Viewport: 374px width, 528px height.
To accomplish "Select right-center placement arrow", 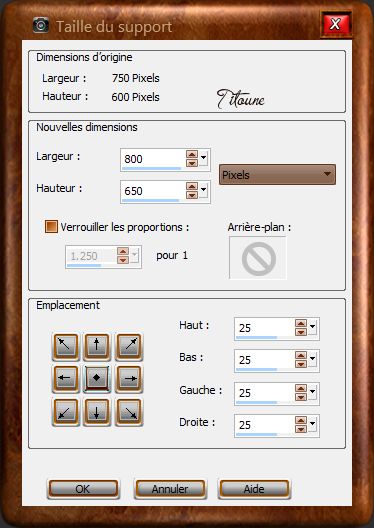I will tap(129, 379).
